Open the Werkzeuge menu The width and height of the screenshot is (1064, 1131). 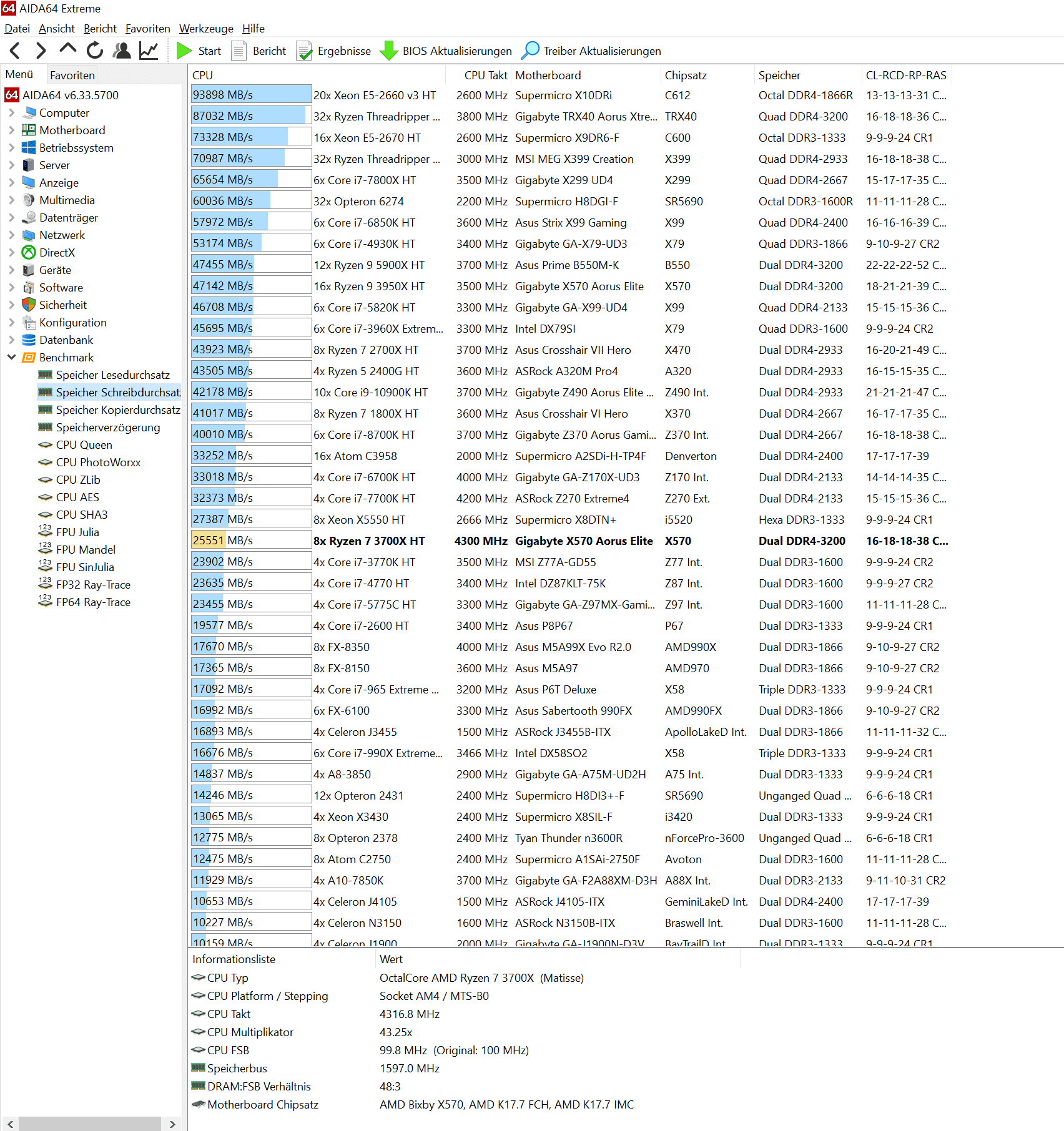206,29
